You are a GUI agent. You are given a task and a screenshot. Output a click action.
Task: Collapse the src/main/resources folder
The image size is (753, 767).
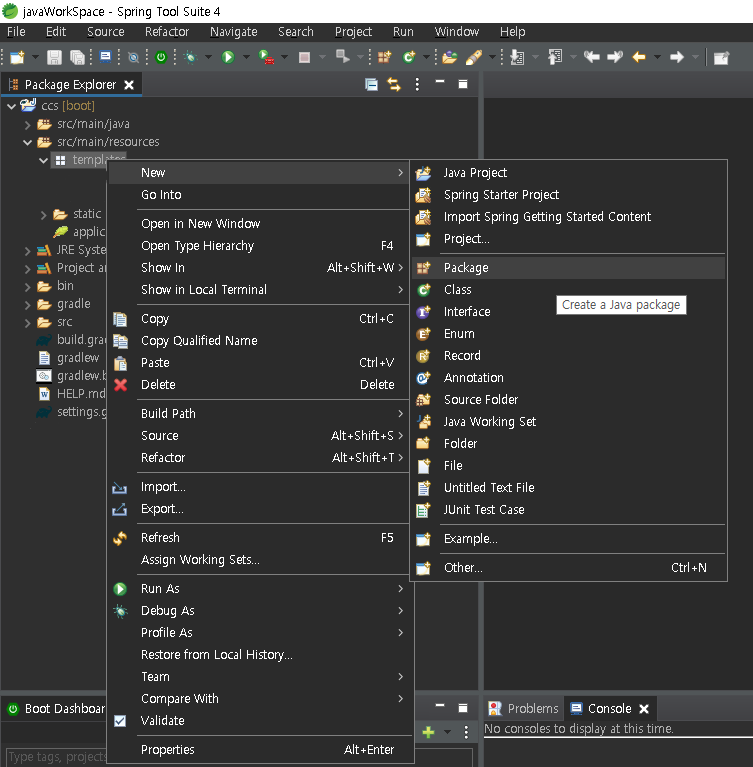[27, 143]
